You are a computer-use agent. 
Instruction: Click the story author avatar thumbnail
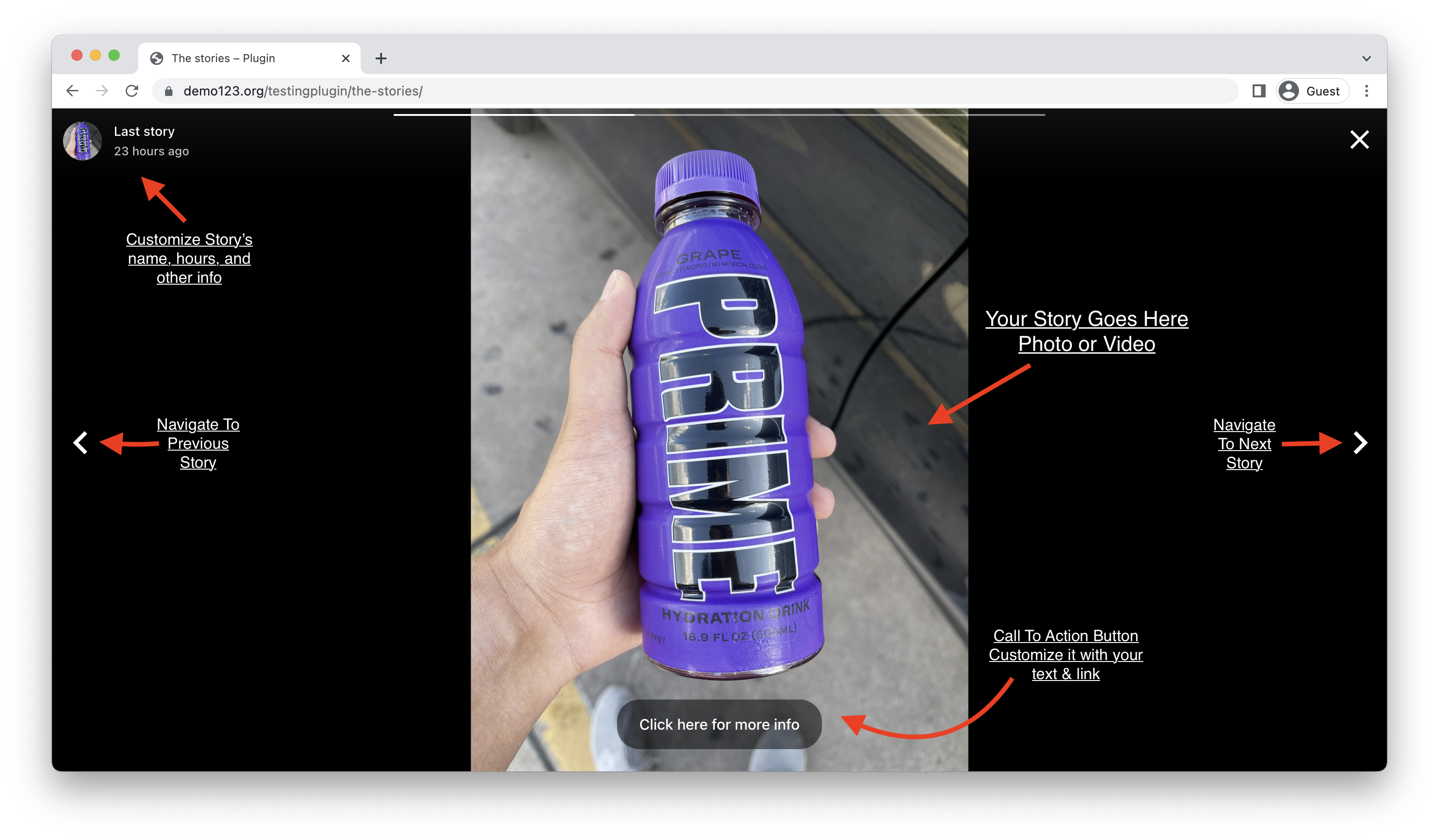point(83,140)
